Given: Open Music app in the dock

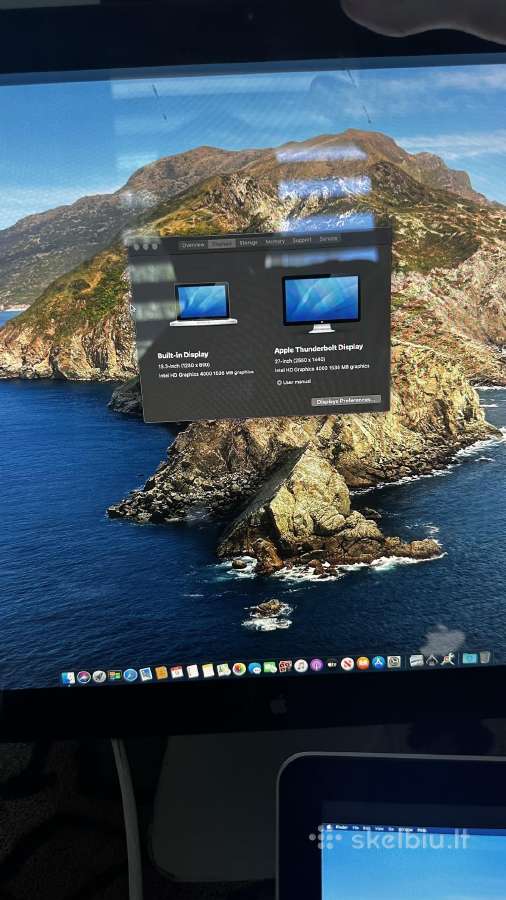Looking at the screenshot, I should click(301, 665).
